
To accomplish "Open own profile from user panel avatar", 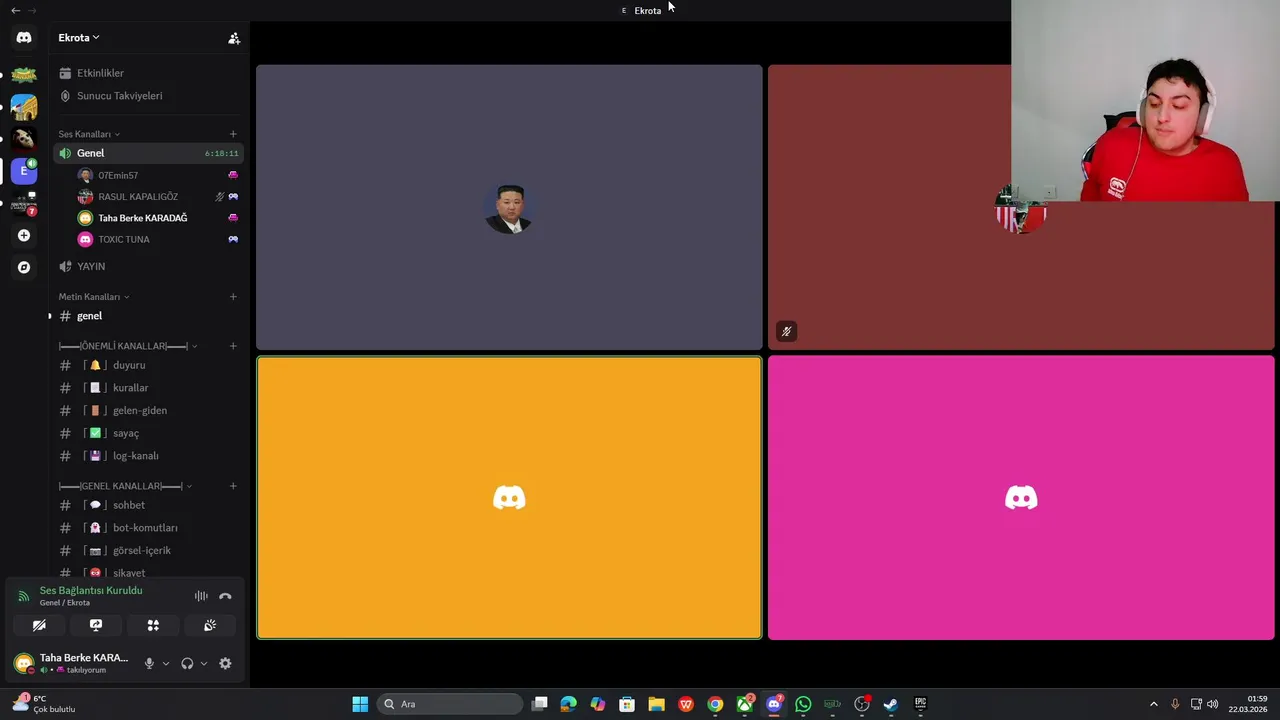I will tap(24, 663).
